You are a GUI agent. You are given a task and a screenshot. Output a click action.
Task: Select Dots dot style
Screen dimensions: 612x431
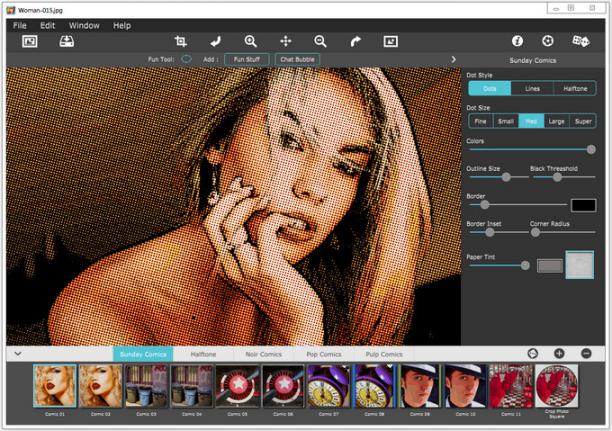coord(489,88)
